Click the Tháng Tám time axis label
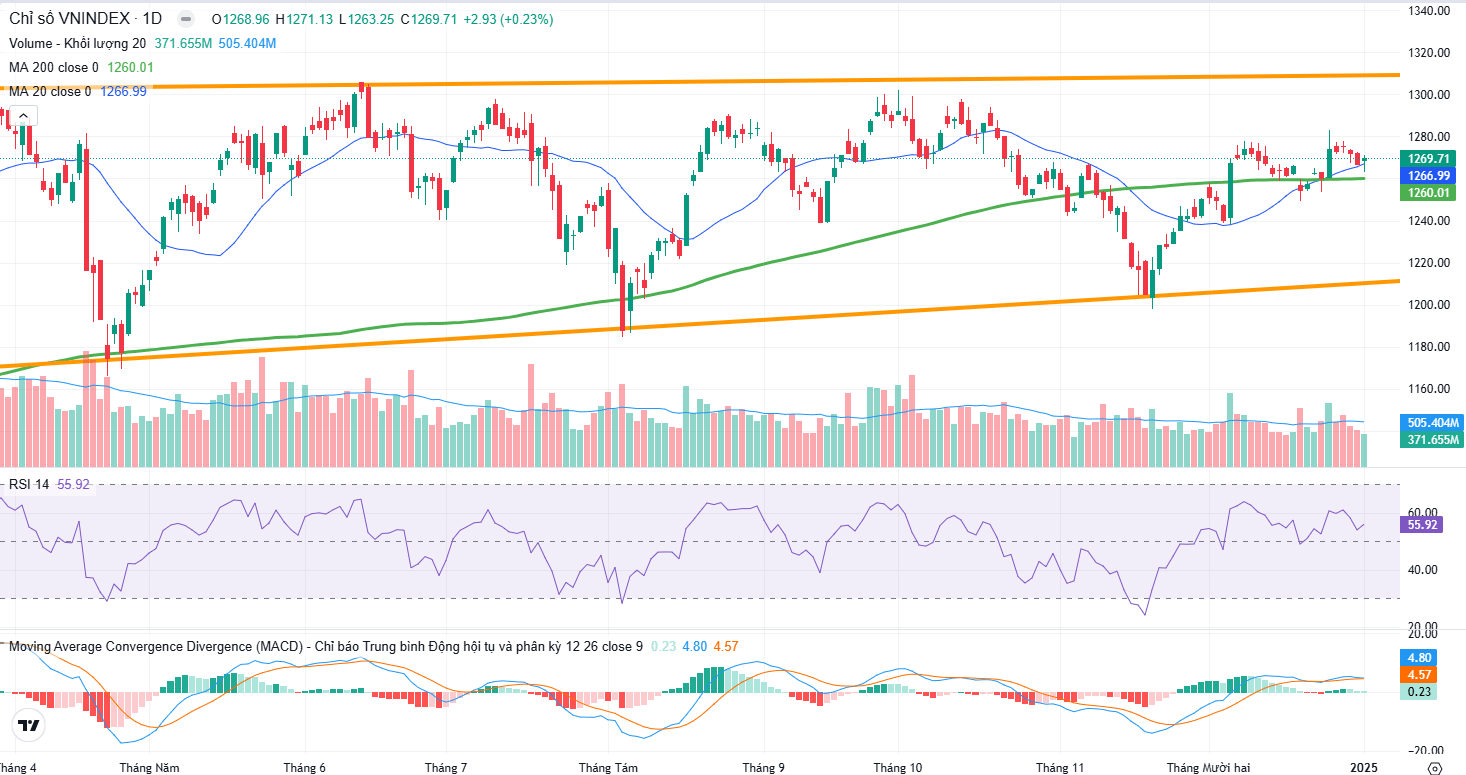This screenshot has height=775, width=1466. (x=608, y=768)
